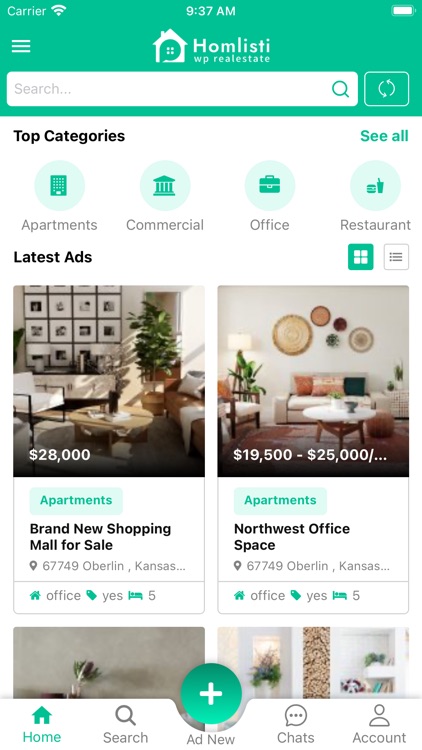Open the hamburger menu
422x750 pixels.
click(x=21, y=46)
